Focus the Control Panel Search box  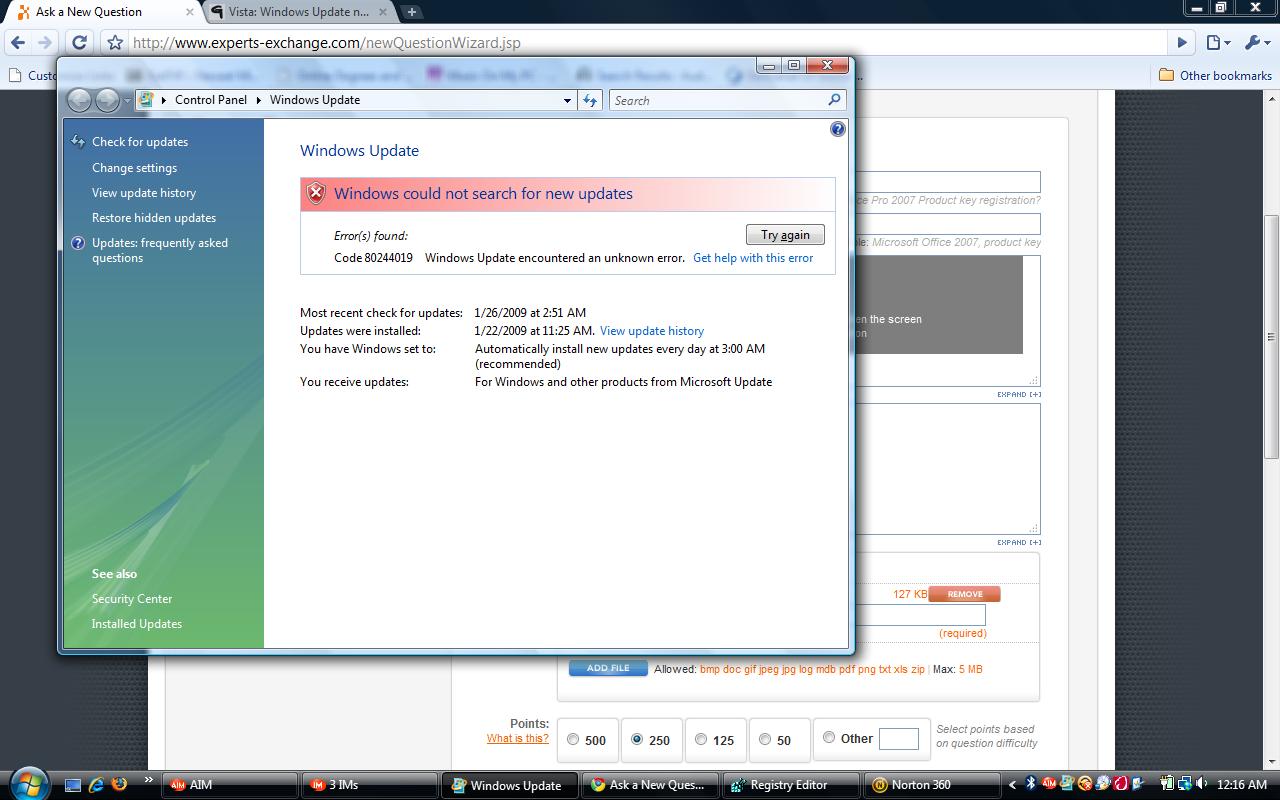(x=718, y=100)
